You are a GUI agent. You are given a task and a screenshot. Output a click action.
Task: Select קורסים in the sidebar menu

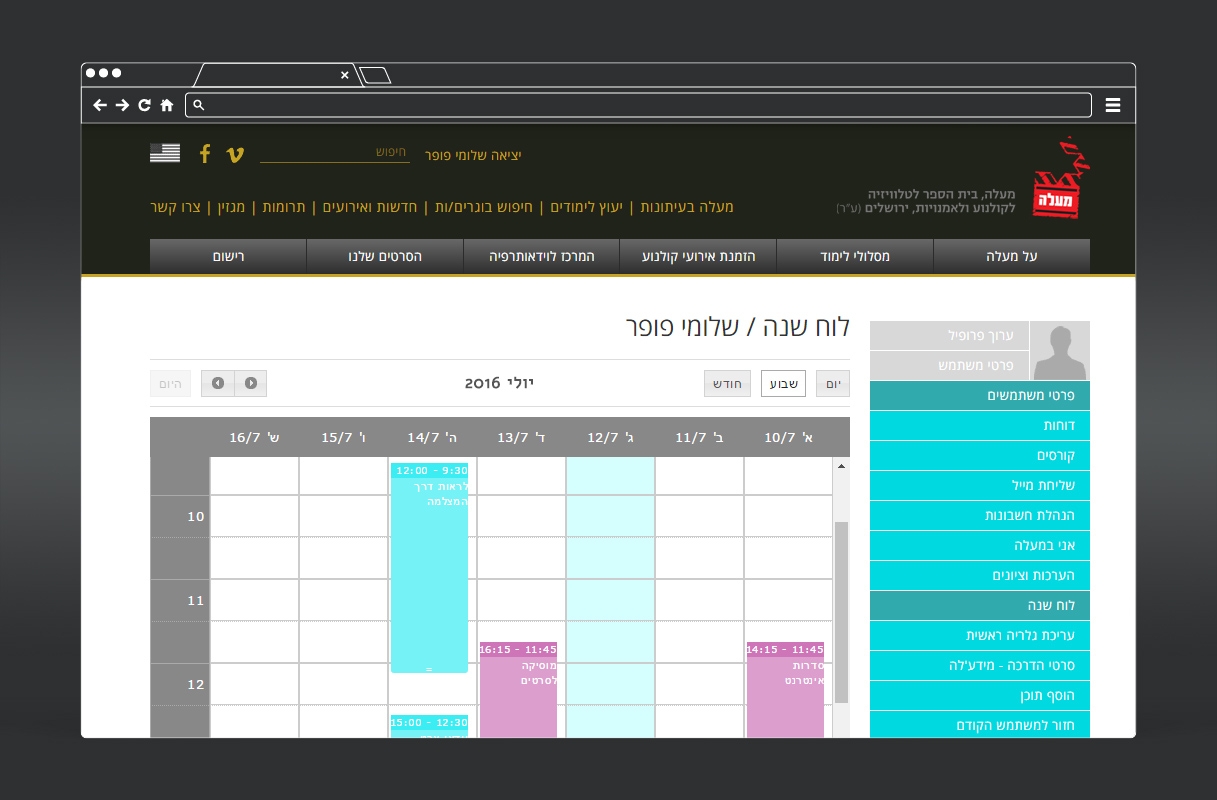[979, 456]
